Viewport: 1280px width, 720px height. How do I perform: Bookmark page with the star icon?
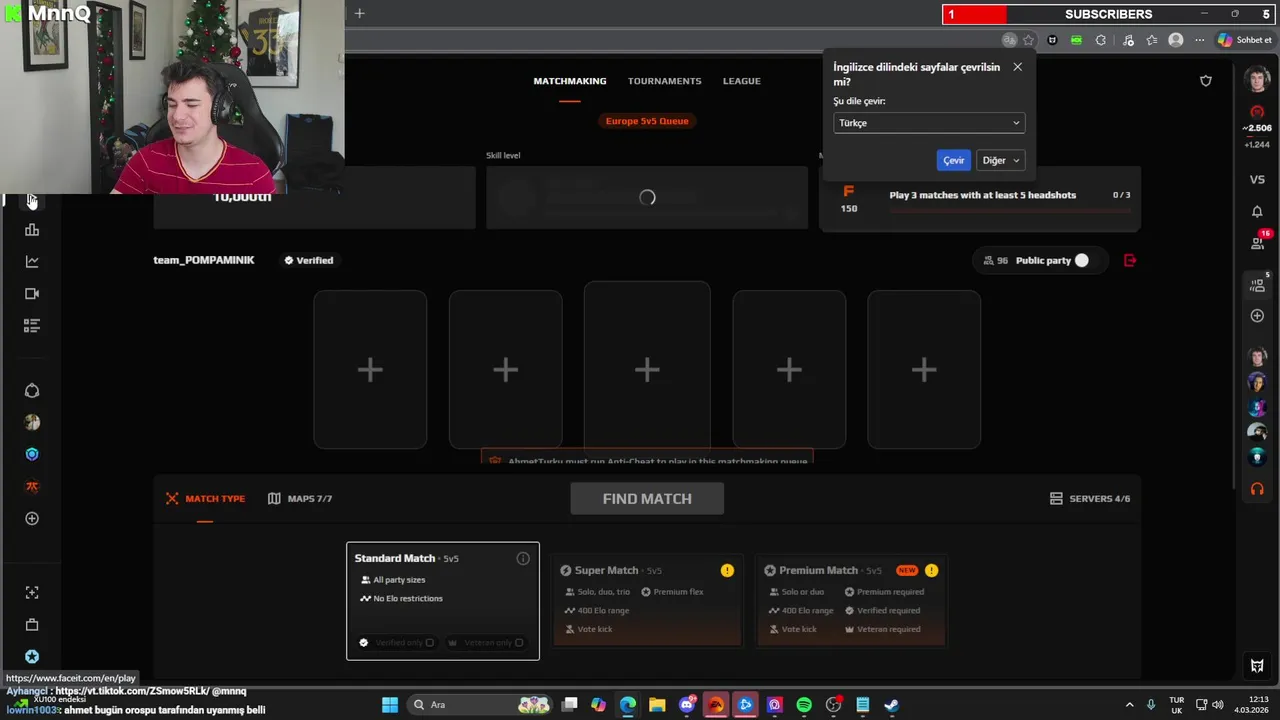(x=1028, y=40)
